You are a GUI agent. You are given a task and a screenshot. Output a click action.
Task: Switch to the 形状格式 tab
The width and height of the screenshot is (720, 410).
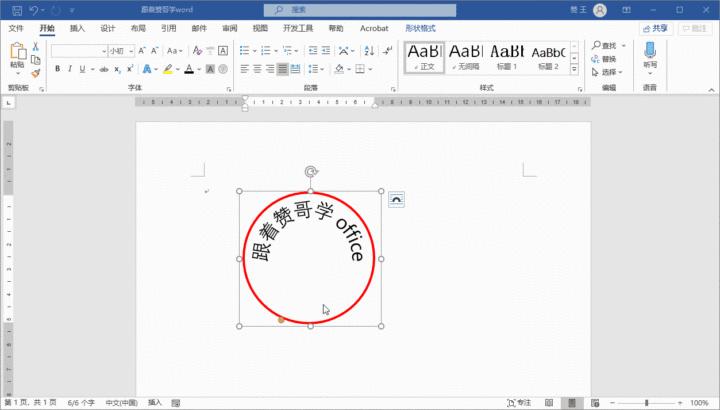[x=420, y=28]
